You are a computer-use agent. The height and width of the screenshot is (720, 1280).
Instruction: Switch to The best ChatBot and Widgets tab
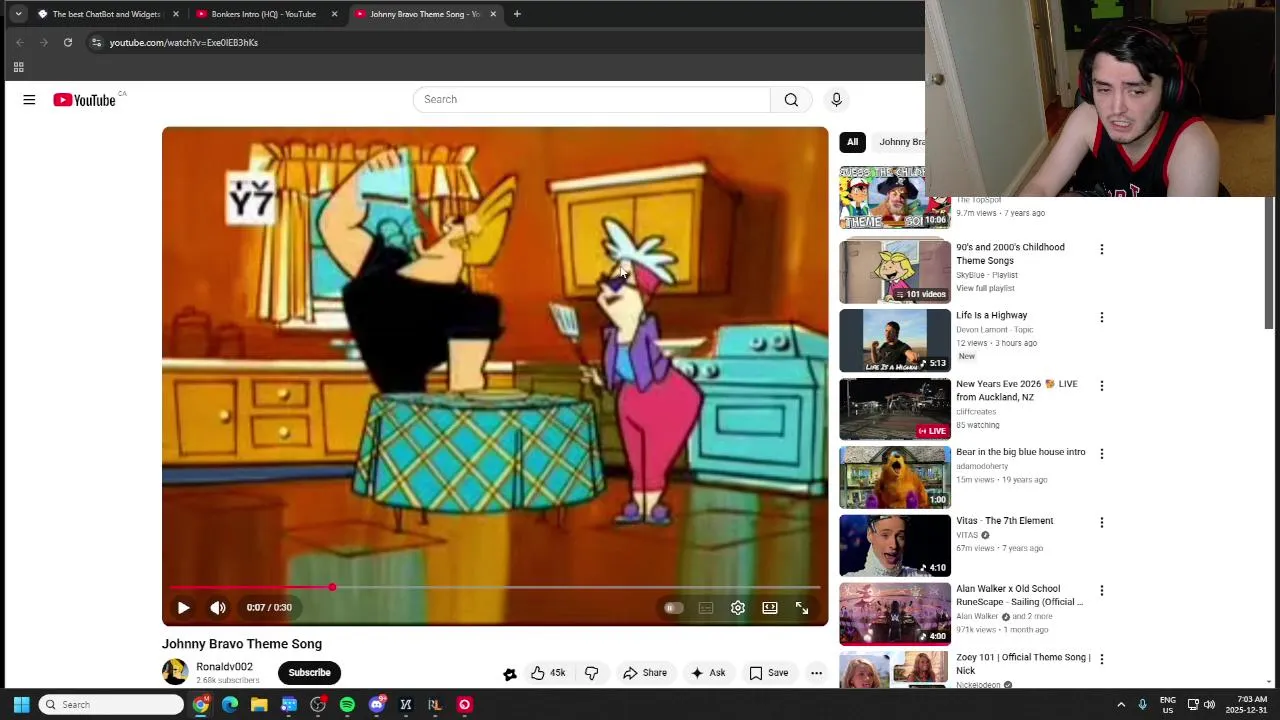click(107, 14)
